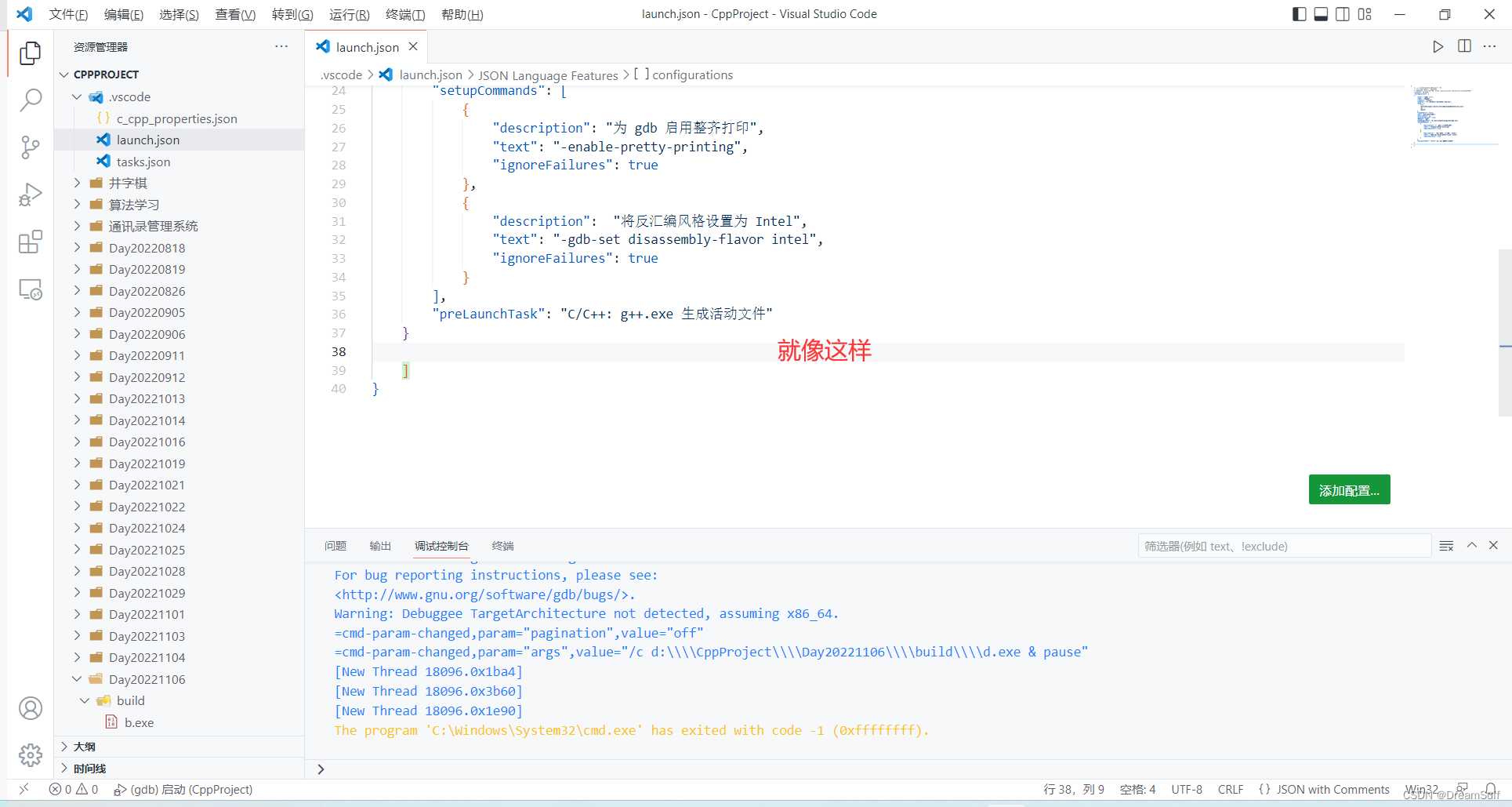Click the Manage gear icon

click(30, 755)
